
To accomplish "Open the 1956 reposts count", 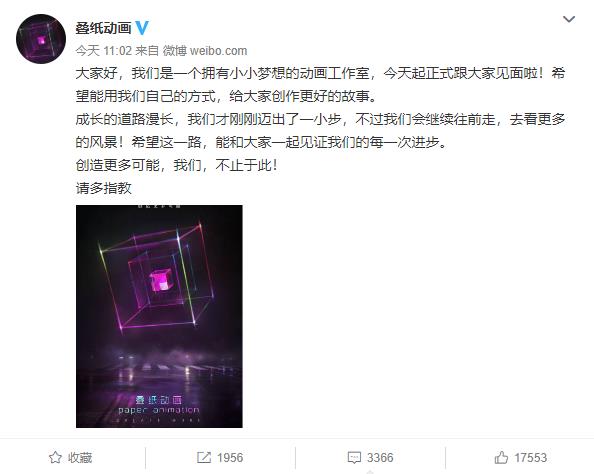I will pyautogui.click(x=230, y=458).
